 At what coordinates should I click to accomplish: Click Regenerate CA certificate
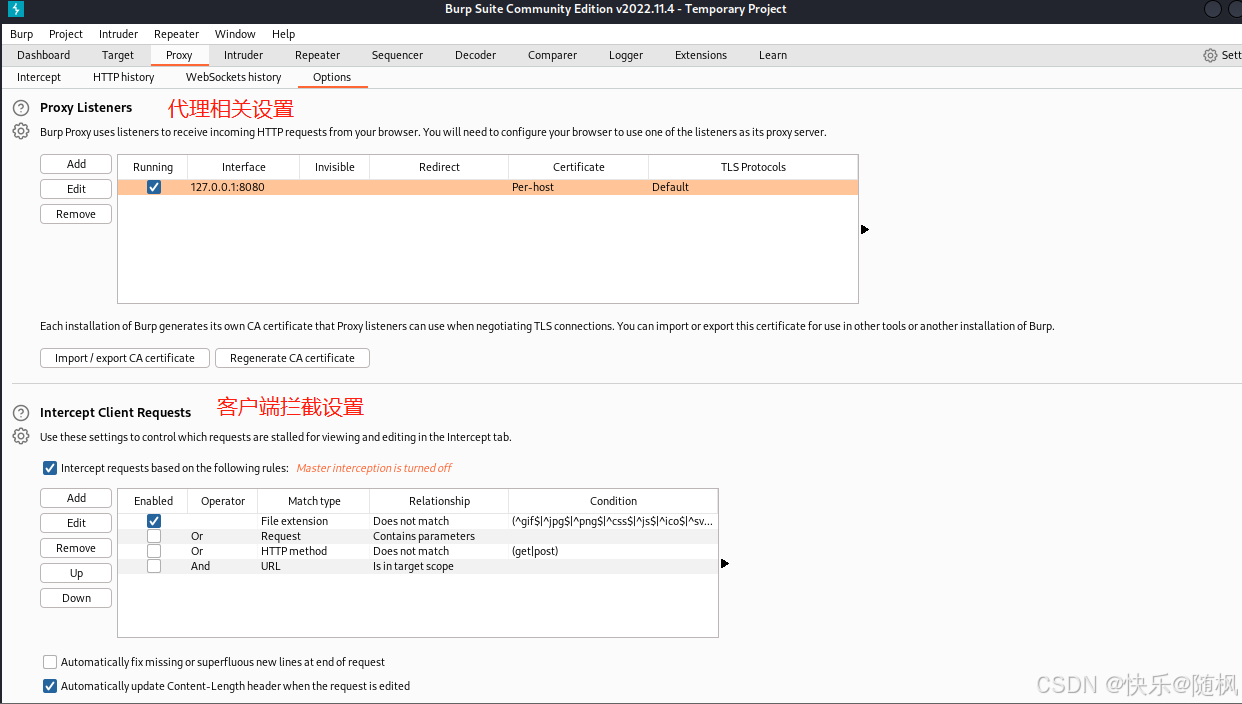(x=292, y=358)
